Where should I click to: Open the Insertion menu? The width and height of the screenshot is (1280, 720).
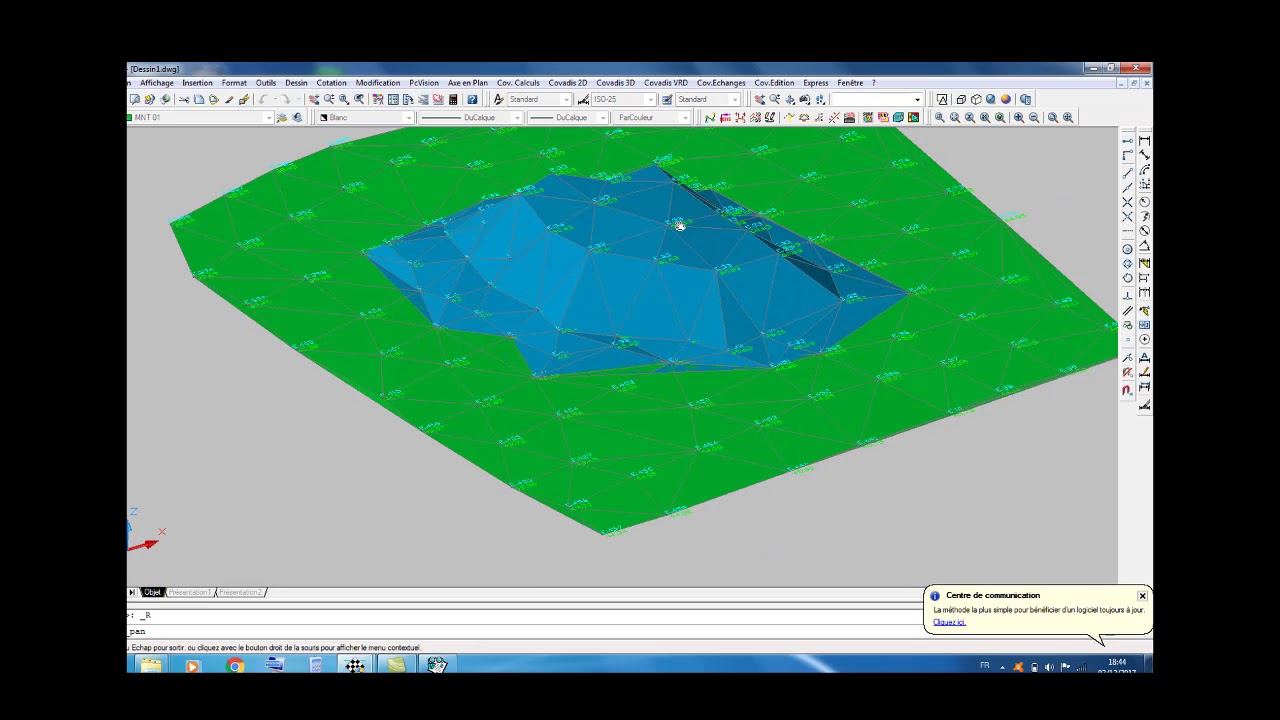tap(197, 83)
